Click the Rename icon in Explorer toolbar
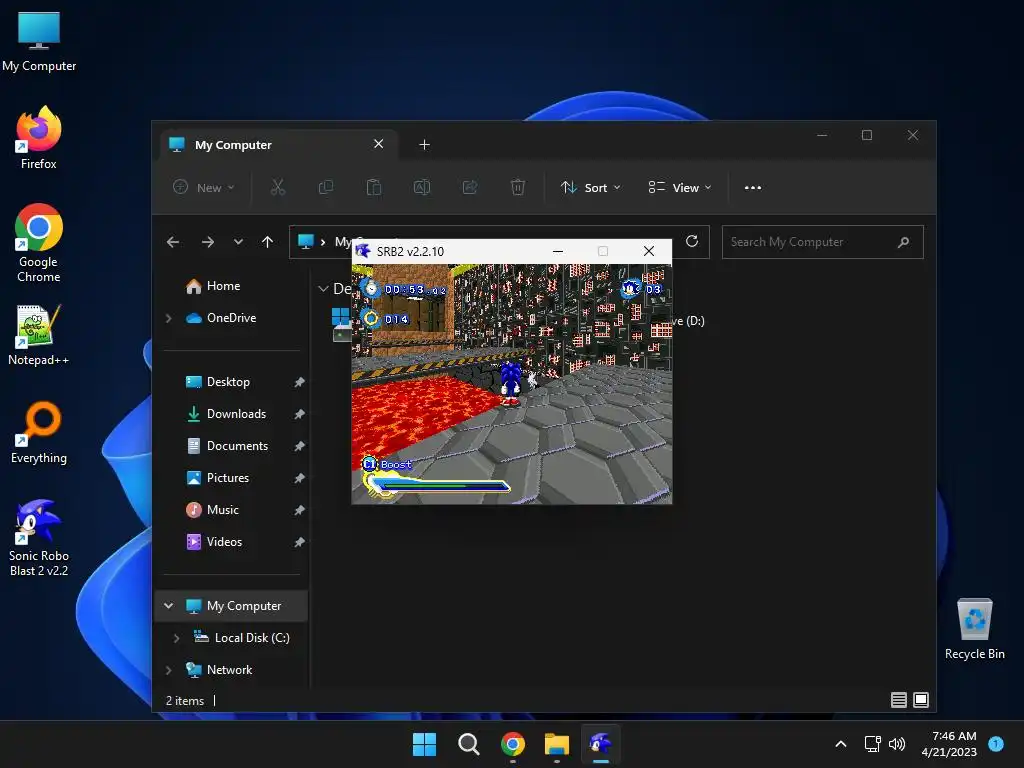Image resolution: width=1024 pixels, height=768 pixels. [422, 187]
